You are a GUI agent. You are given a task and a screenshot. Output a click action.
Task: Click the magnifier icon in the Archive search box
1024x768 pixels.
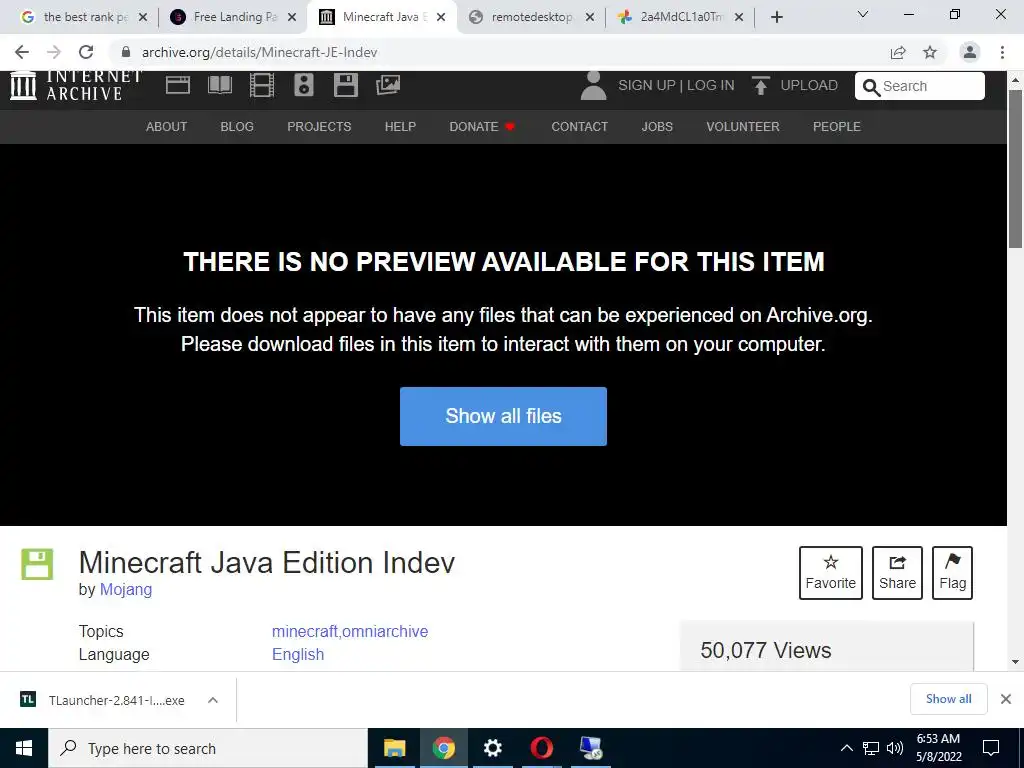coord(871,87)
